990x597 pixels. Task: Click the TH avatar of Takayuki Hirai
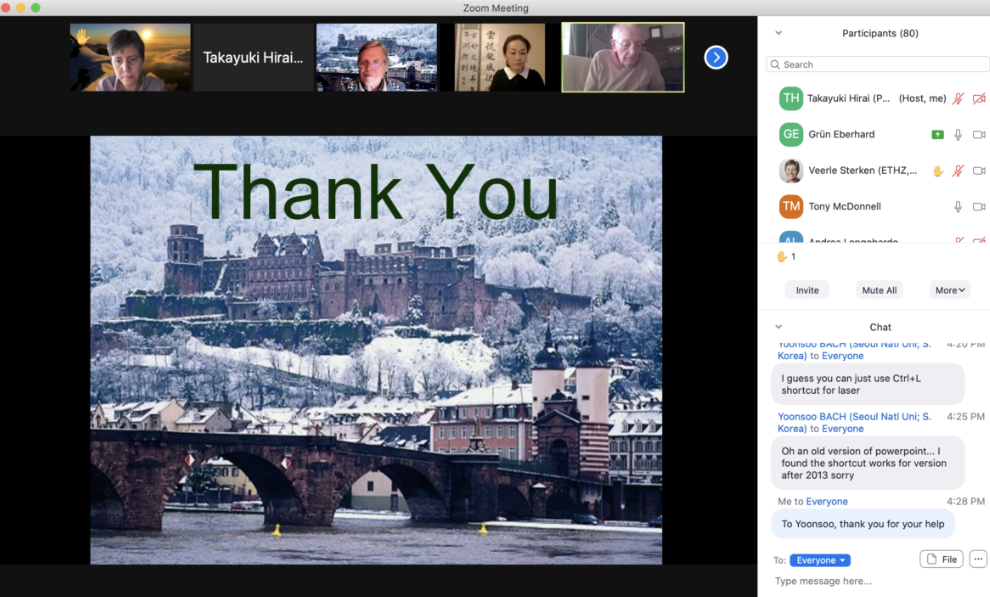click(x=791, y=98)
